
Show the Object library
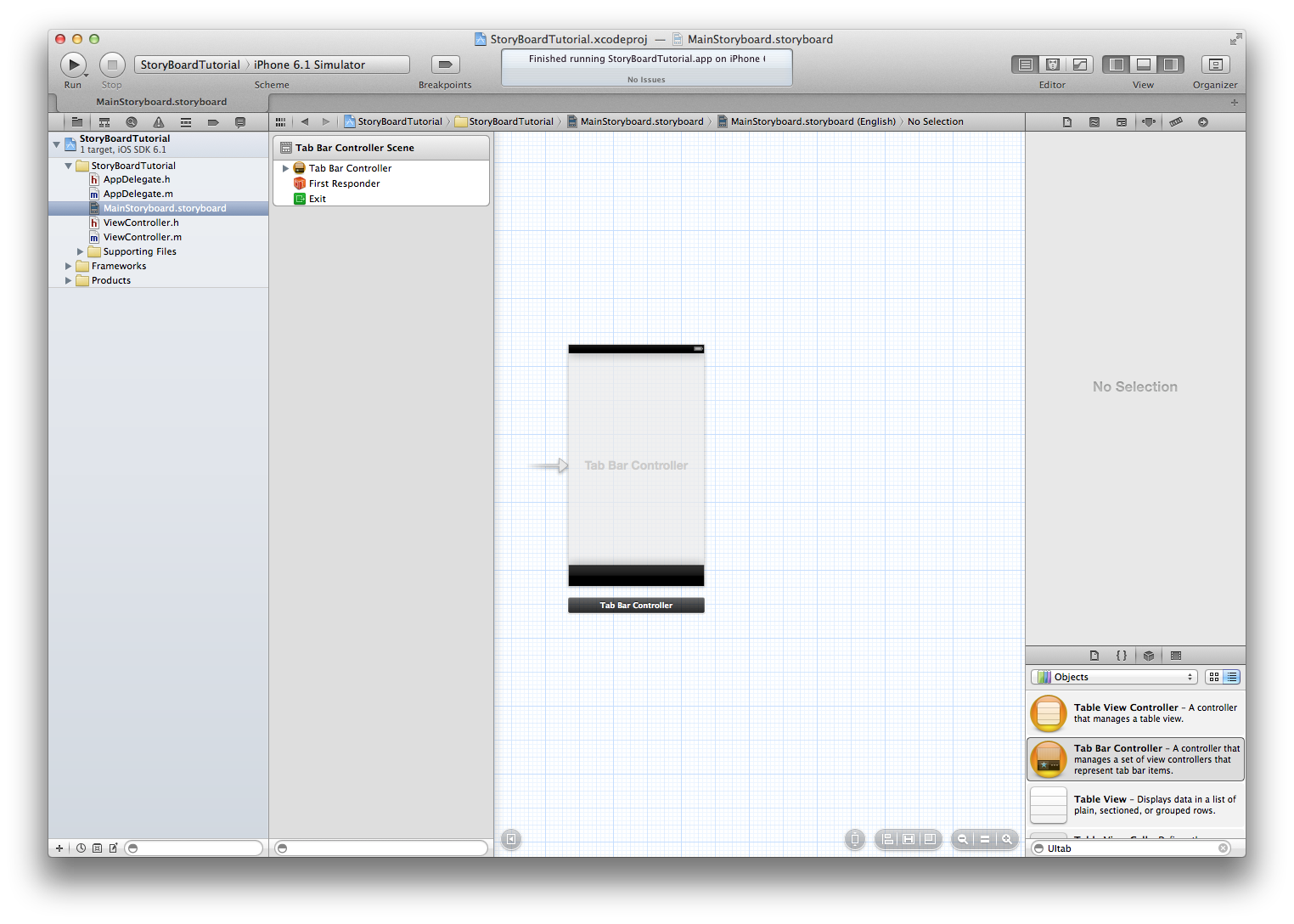point(1149,656)
